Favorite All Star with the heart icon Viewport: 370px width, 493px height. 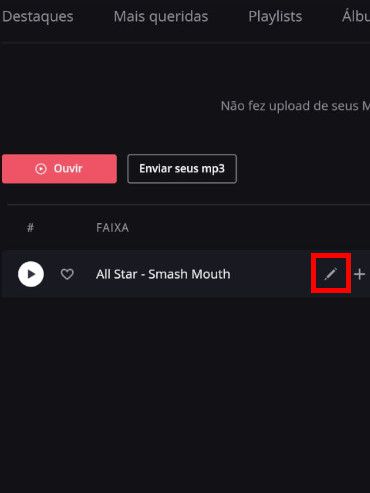67,274
